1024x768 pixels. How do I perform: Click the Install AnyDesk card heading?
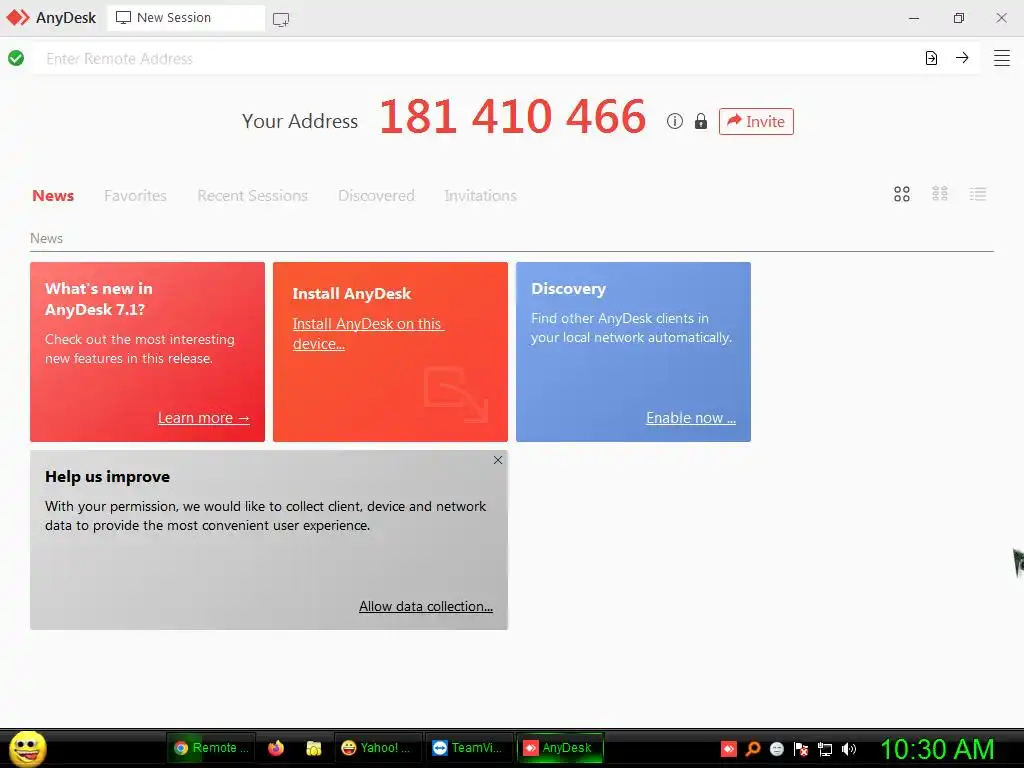[351, 294]
